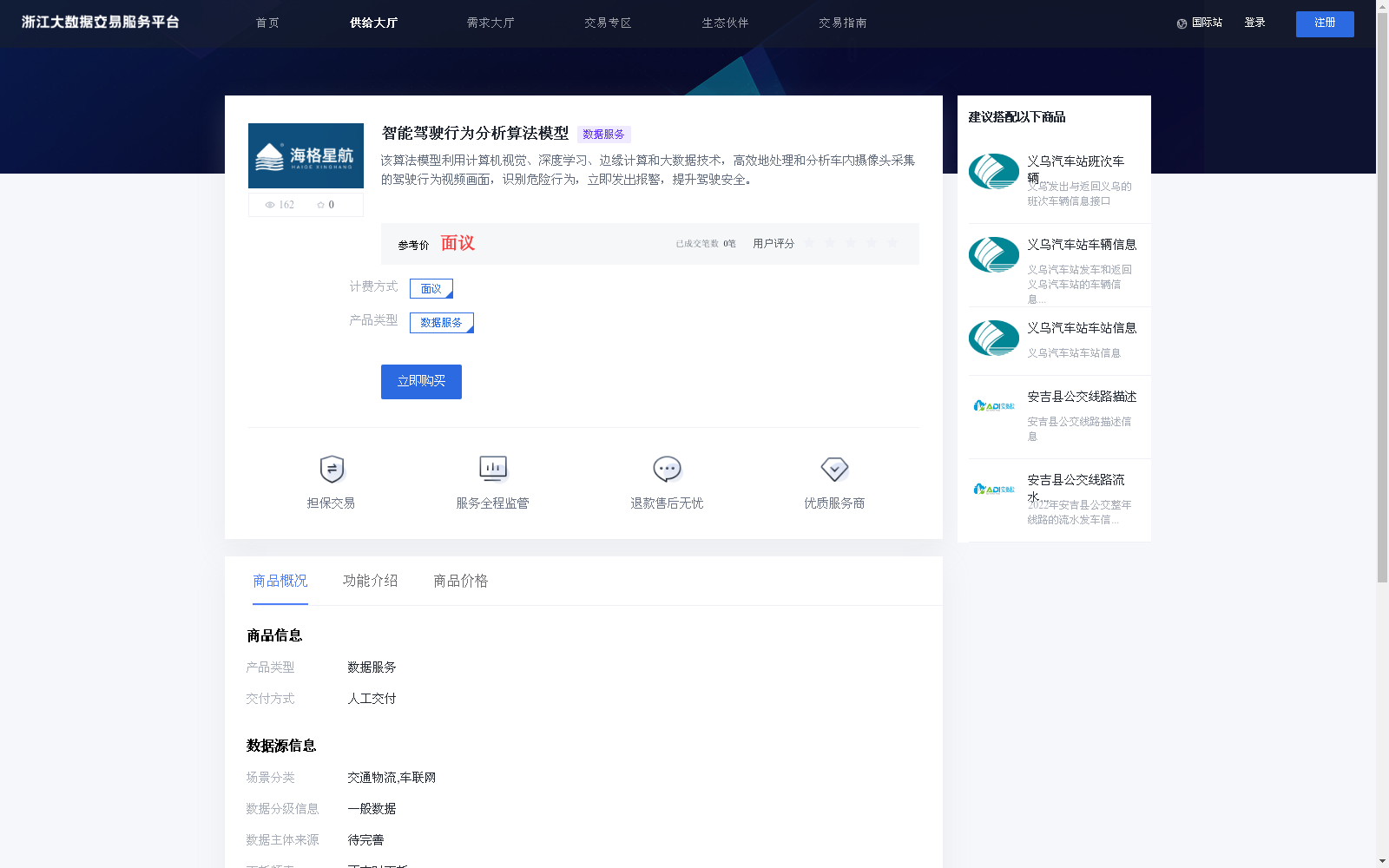The image size is (1389, 868).
Task: Open 义乌汽车站车站信息 product logo
Action: pyautogui.click(x=994, y=338)
